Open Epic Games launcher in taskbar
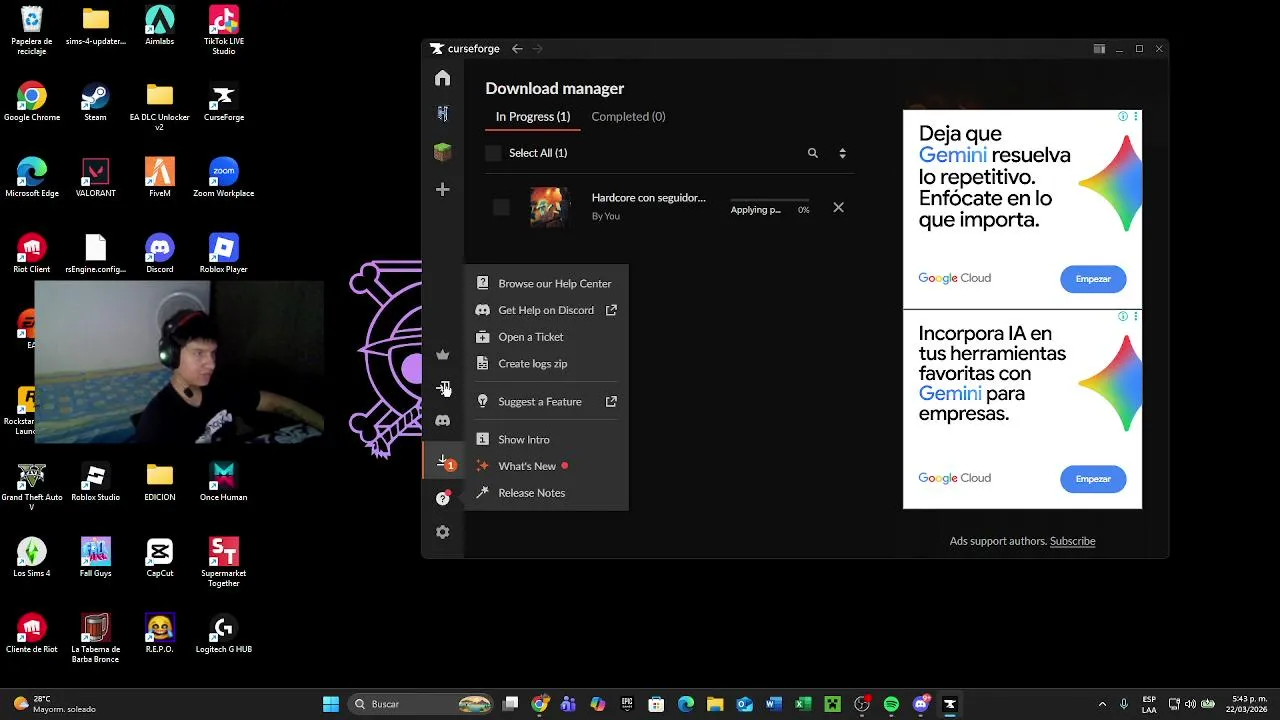This screenshot has height=720, width=1280. click(x=627, y=704)
